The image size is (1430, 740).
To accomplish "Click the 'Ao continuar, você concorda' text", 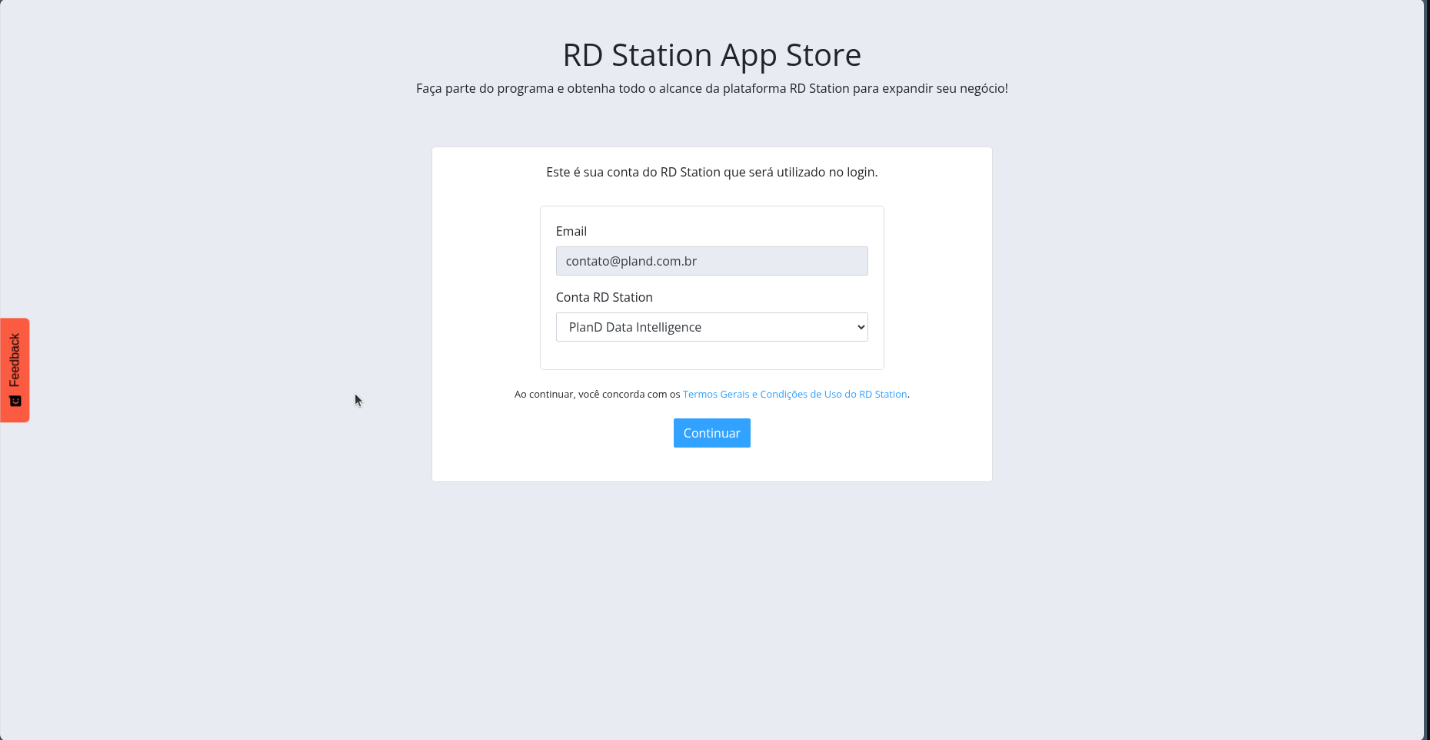I will 597,394.
